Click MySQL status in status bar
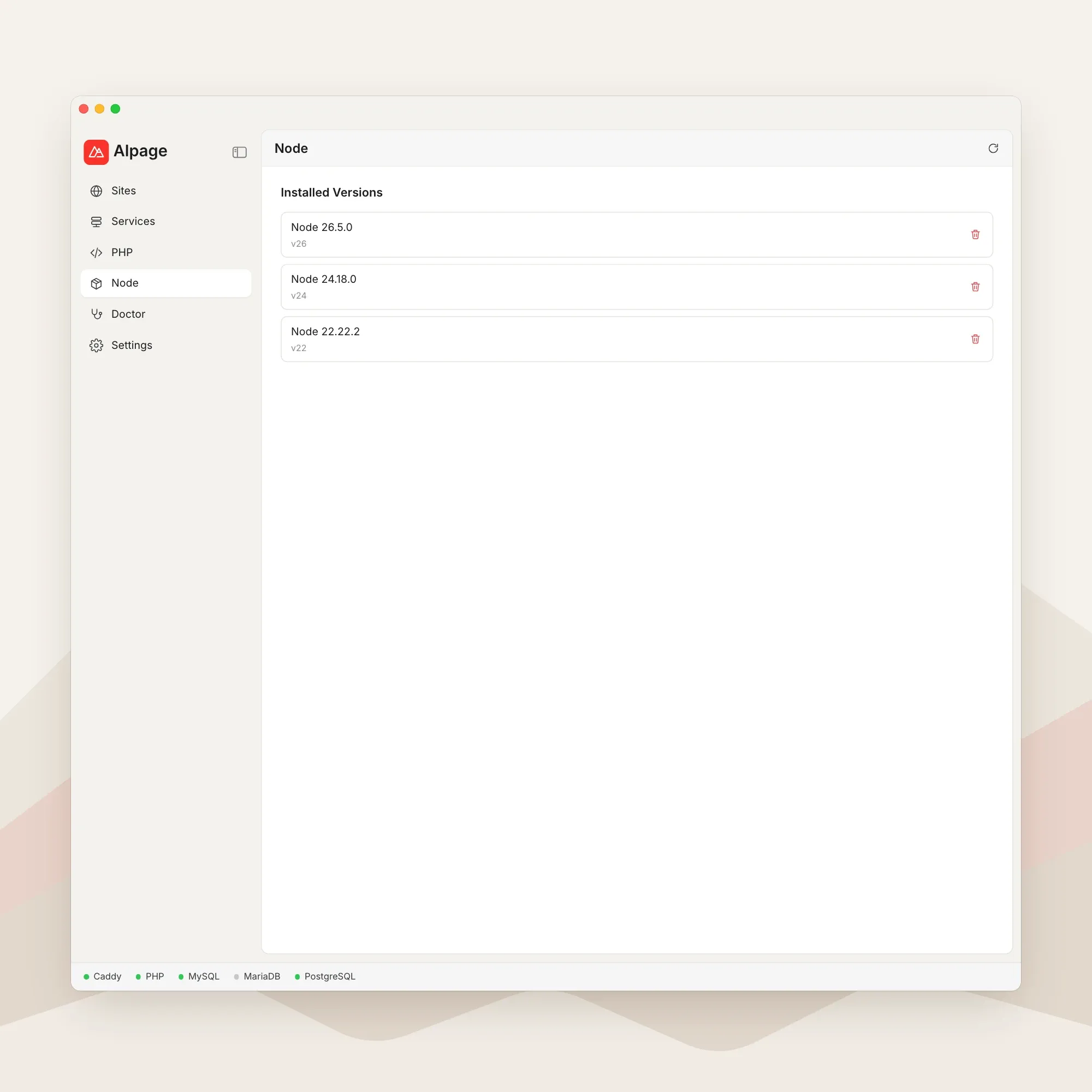 click(199, 976)
